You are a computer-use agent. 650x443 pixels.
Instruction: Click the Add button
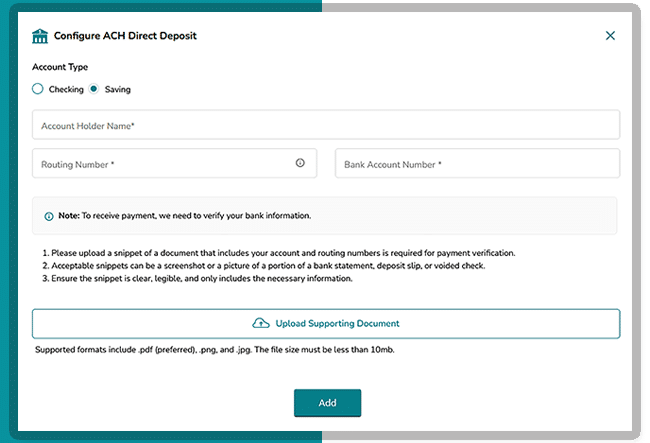coord(327,402)
